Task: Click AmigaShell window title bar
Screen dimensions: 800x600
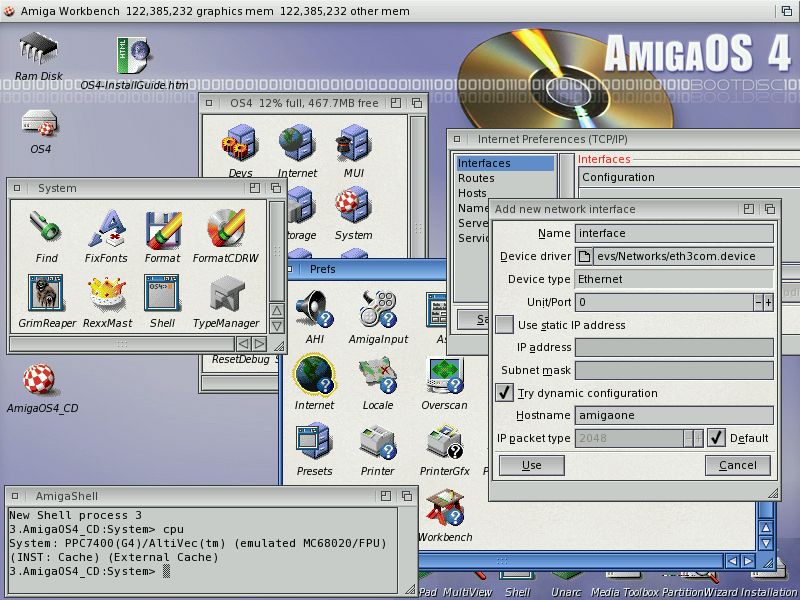Action: point(204,496)
